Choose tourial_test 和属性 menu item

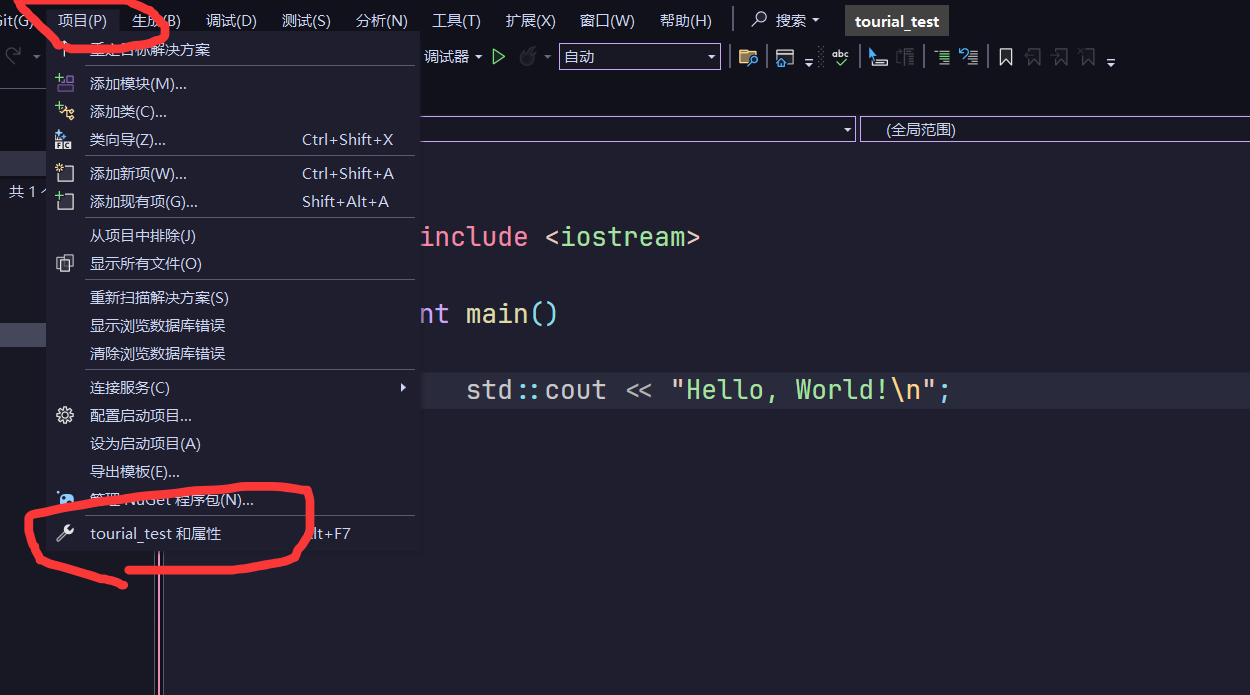pos(155,534)
